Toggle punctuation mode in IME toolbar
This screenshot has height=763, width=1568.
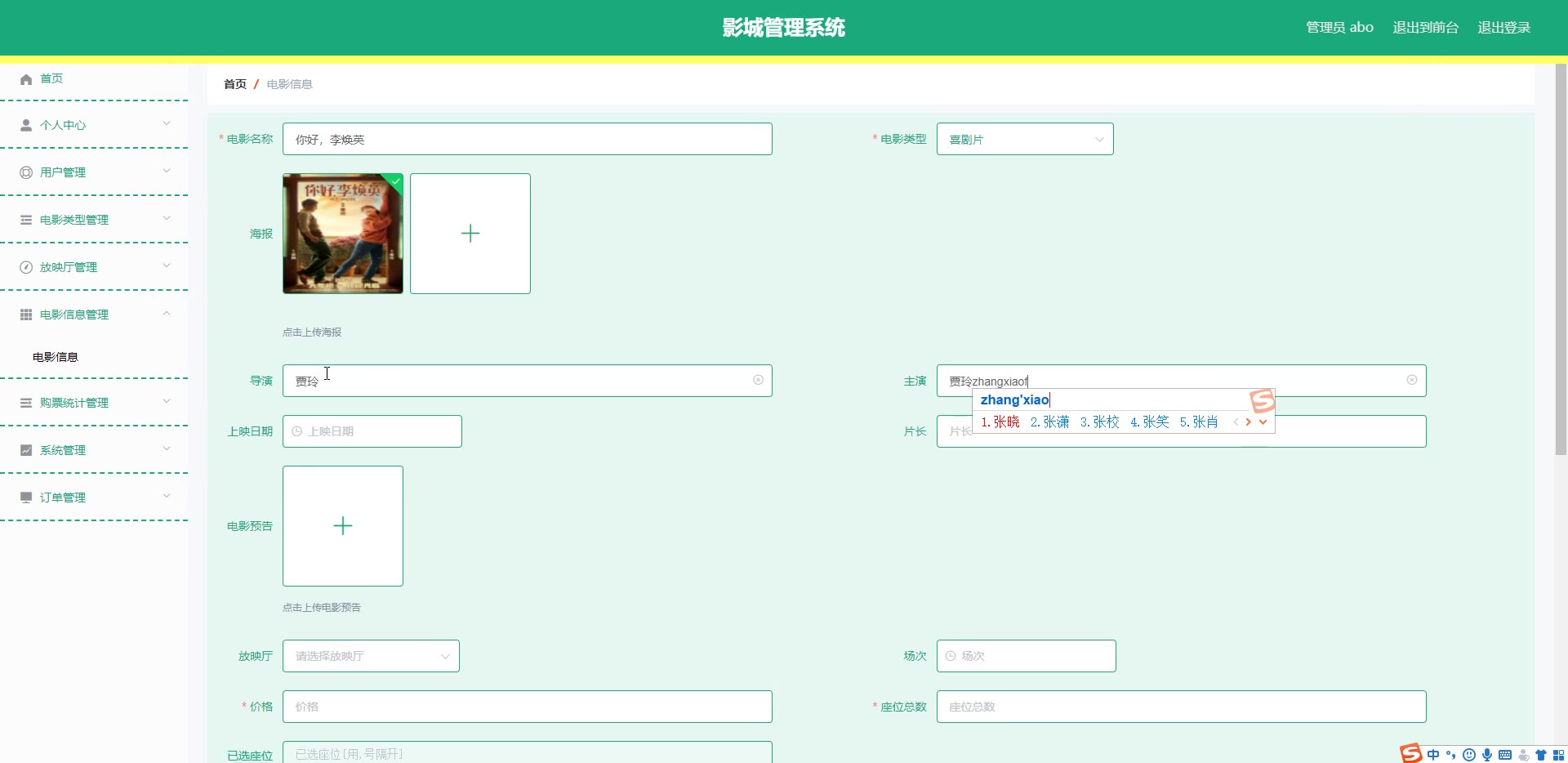[x=1451, y=755]
